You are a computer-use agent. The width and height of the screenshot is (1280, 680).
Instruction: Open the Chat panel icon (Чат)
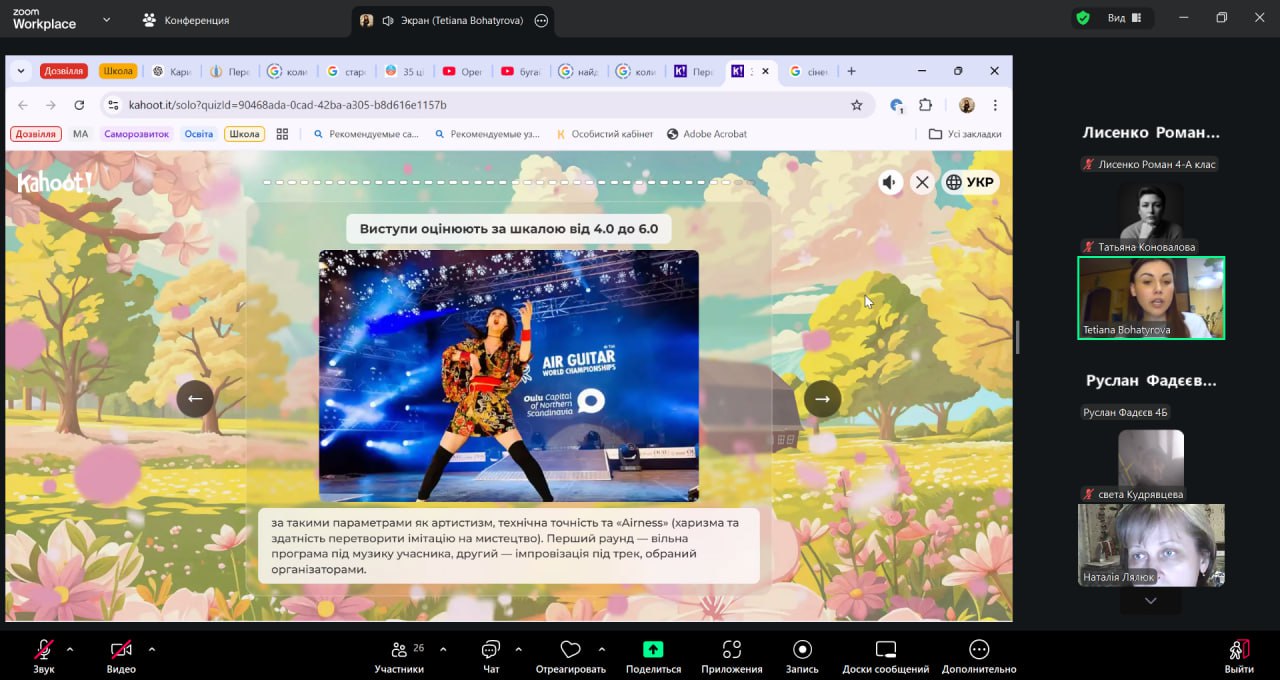[x=490, y=650]
